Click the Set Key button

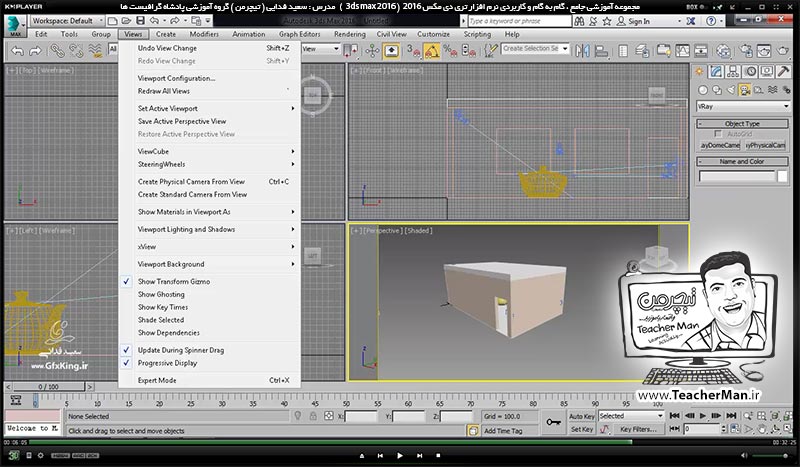coord(582,429)
